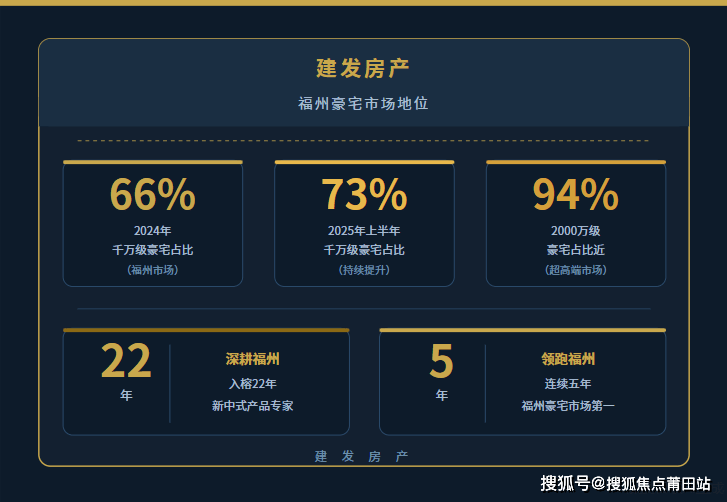Click the large 5 number
This screenshot has width=727, height=502.
click(441, 361)
